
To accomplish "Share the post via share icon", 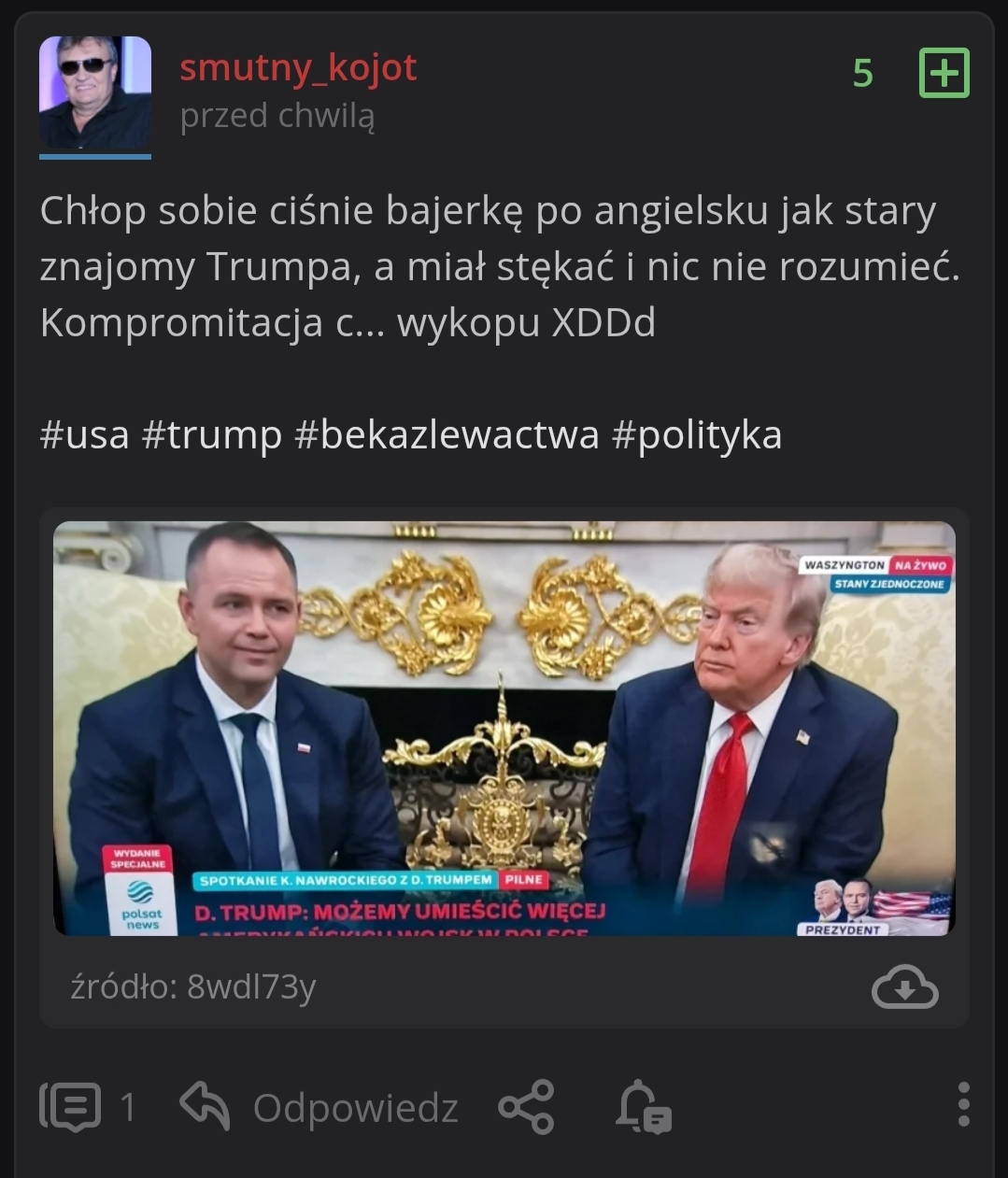I will click(x=527, y=1107).
